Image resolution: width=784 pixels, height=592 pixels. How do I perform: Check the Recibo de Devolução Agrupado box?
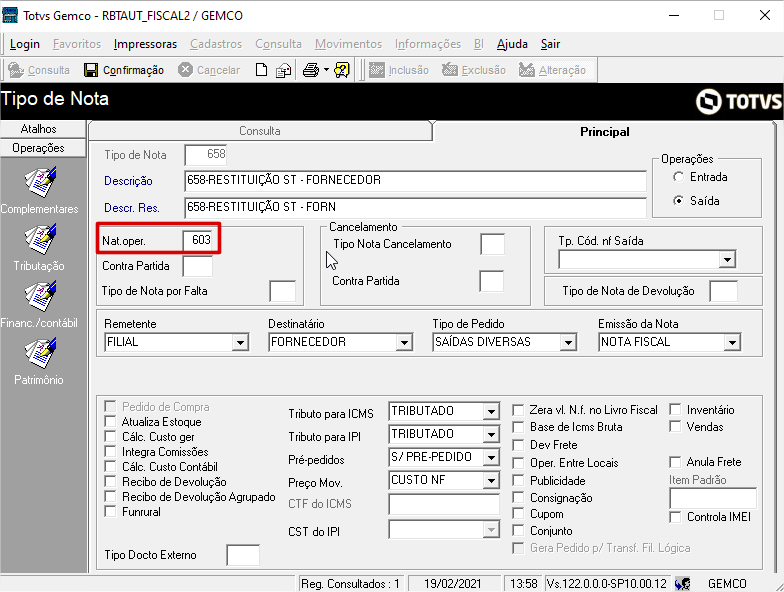[x=110, y=496]
